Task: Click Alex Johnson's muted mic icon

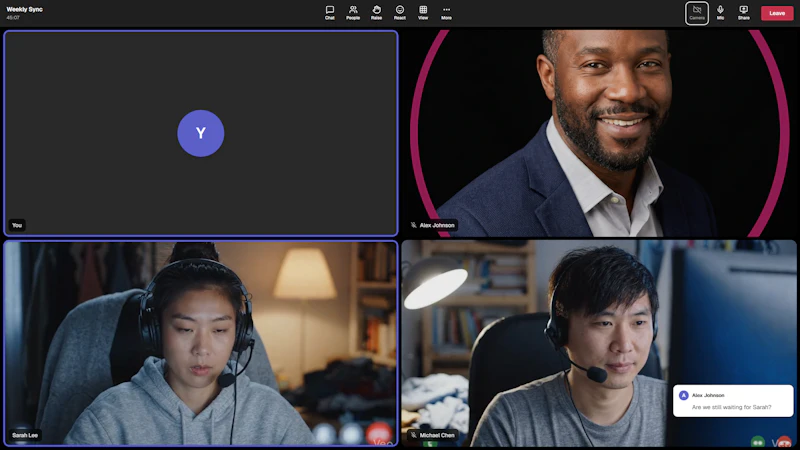Action: (x=414, y=225)
